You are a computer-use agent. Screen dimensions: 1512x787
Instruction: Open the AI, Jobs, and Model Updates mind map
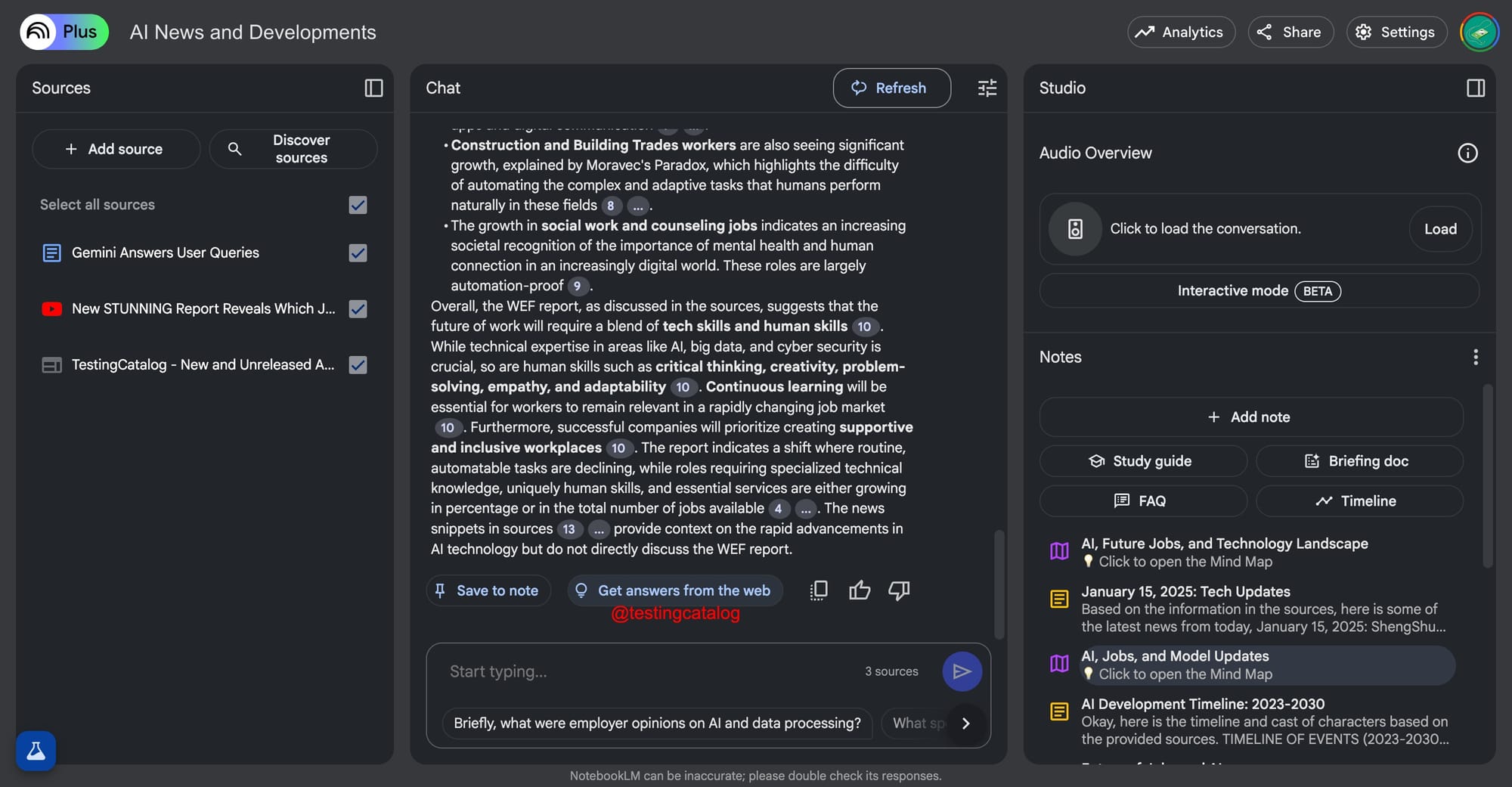(x=1251, y=665)
